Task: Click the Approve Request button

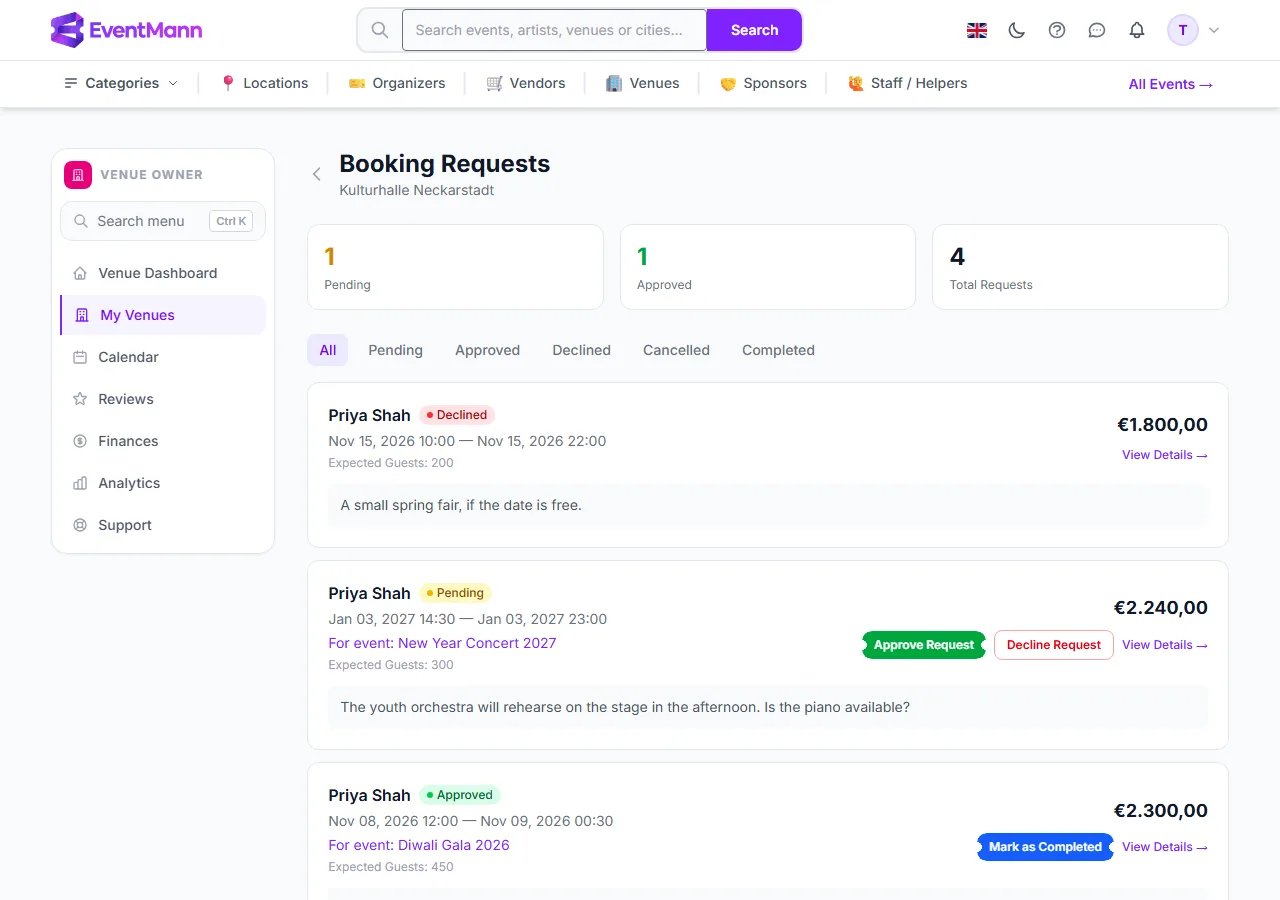Action: click(924, 645)
